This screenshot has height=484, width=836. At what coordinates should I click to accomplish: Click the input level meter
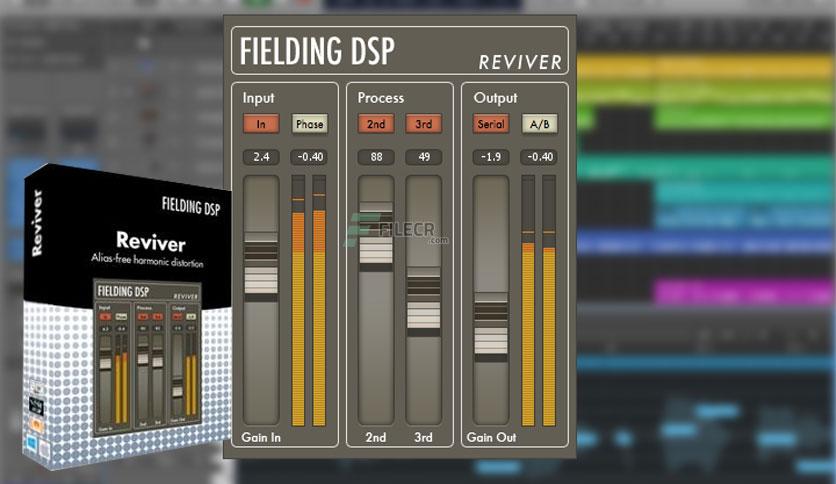click(309, 301)
